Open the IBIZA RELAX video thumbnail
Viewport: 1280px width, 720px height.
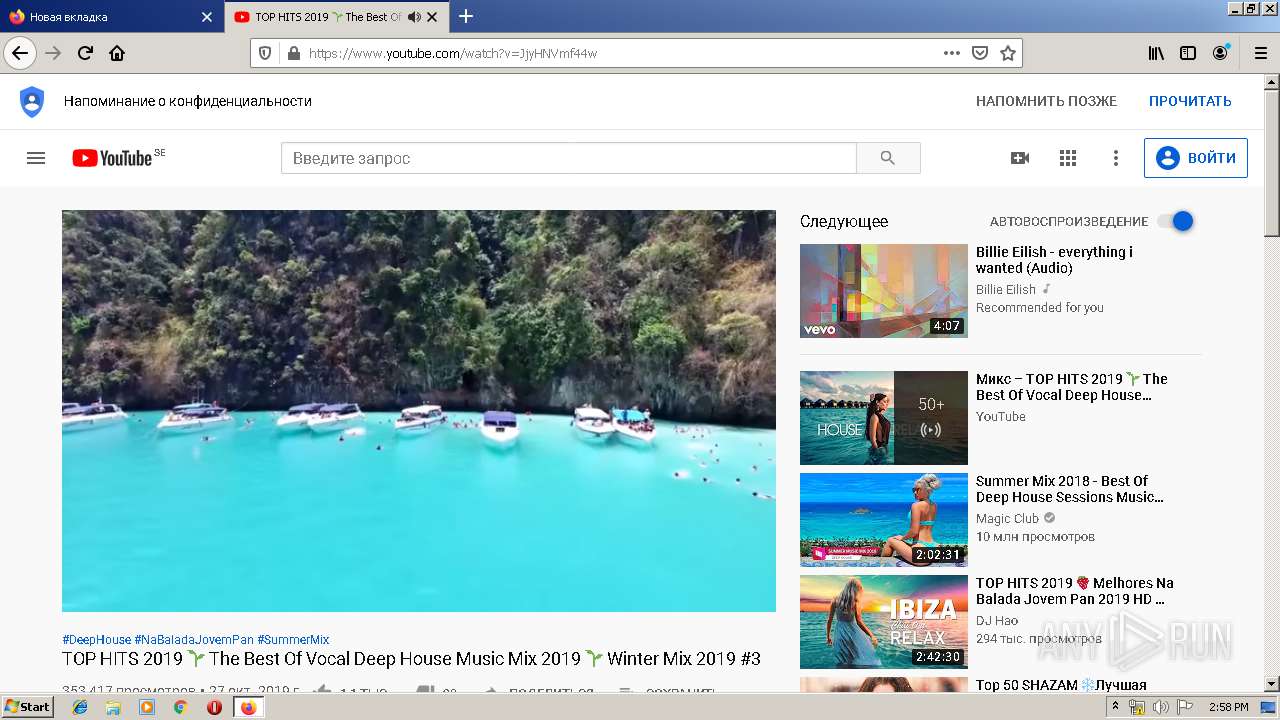pos(884,622)
